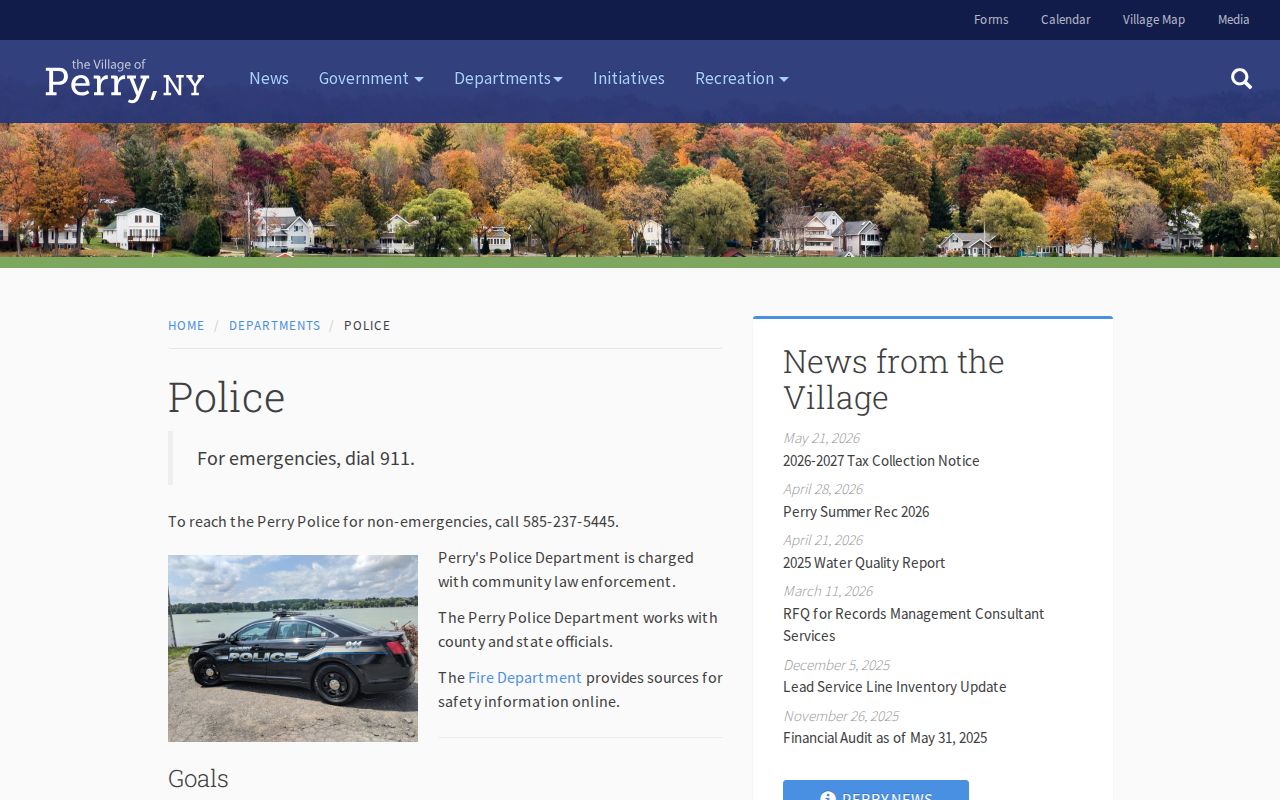Open the News navigation item
Screen dimensions: 1280x800
(269, 78)
